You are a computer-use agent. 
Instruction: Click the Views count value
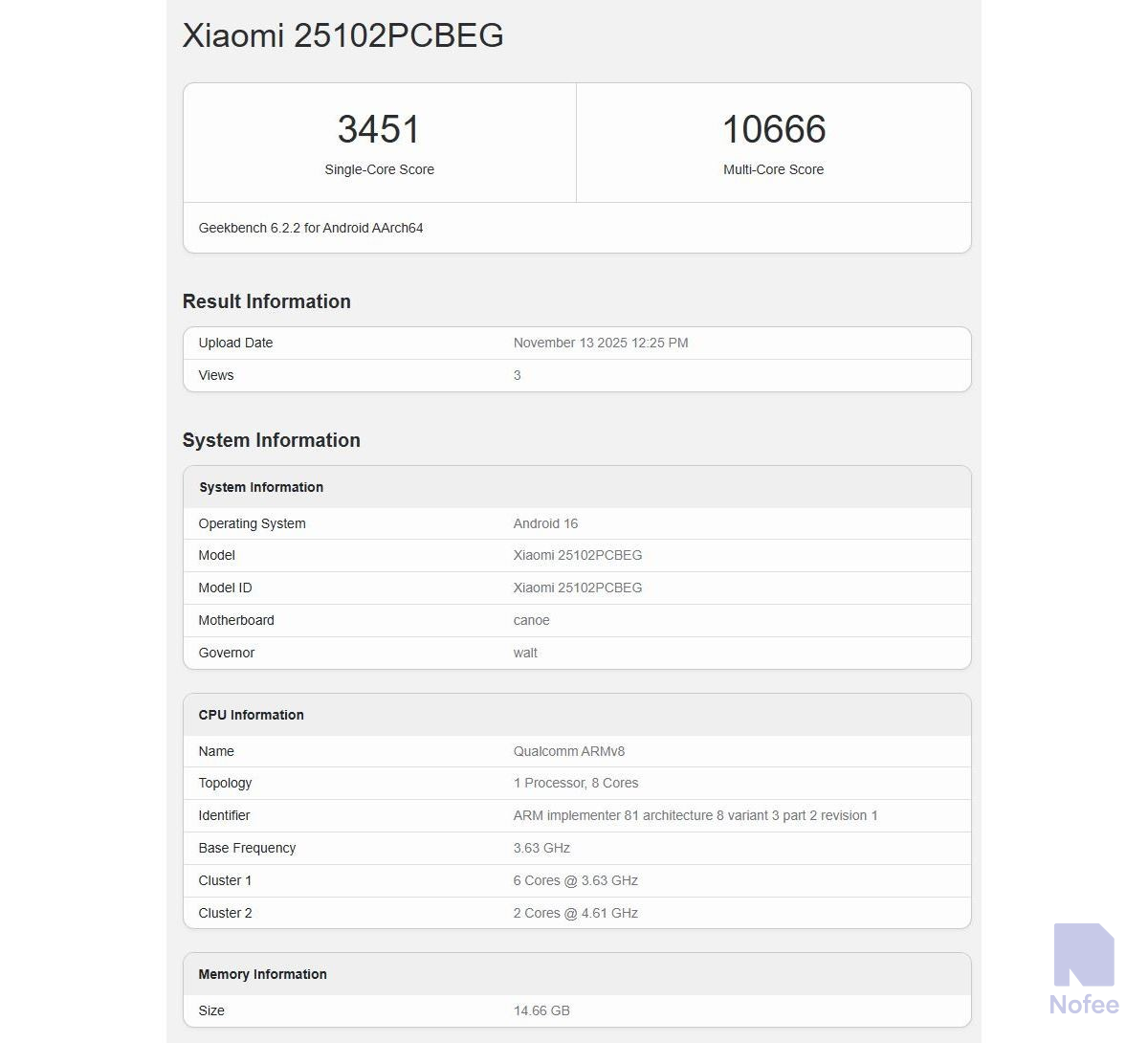coord(517,375)
